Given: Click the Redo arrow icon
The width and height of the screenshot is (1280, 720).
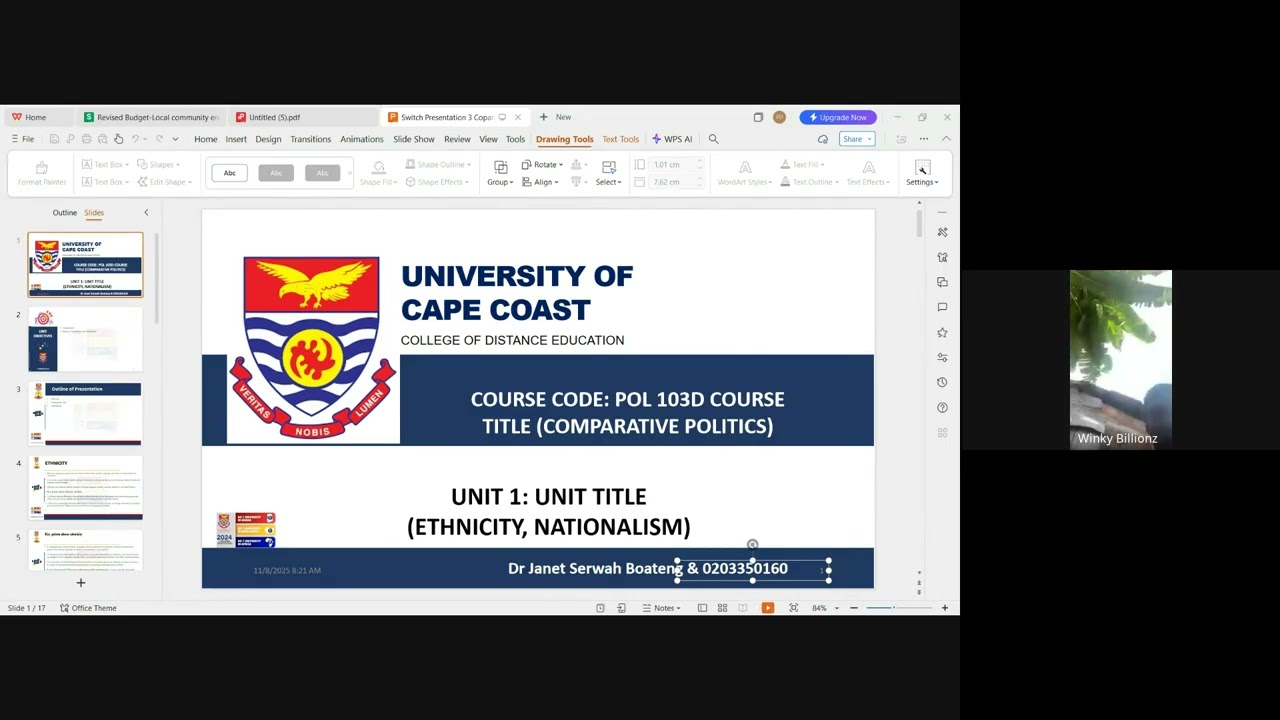Looking at the screenshot, I should tap(159, 139).
